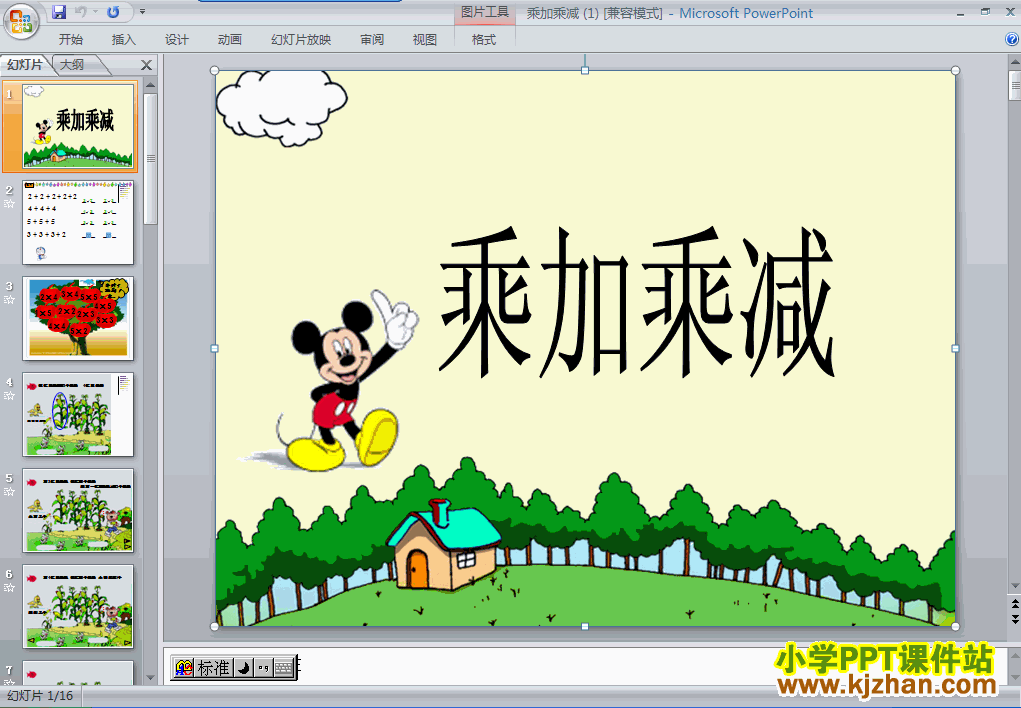Click the top-left corner sizing handle
The height and width of the screenshot is (708, 1021).
pos(214,70)
